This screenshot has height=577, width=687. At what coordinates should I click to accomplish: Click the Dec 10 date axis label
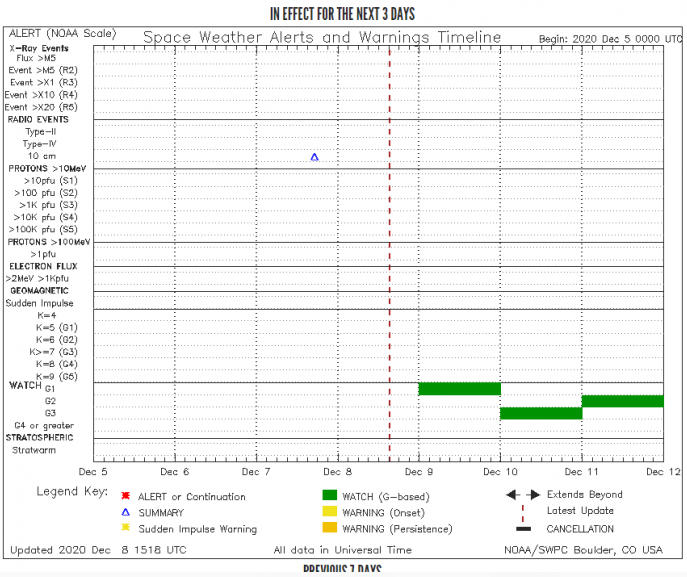(500, 472)
